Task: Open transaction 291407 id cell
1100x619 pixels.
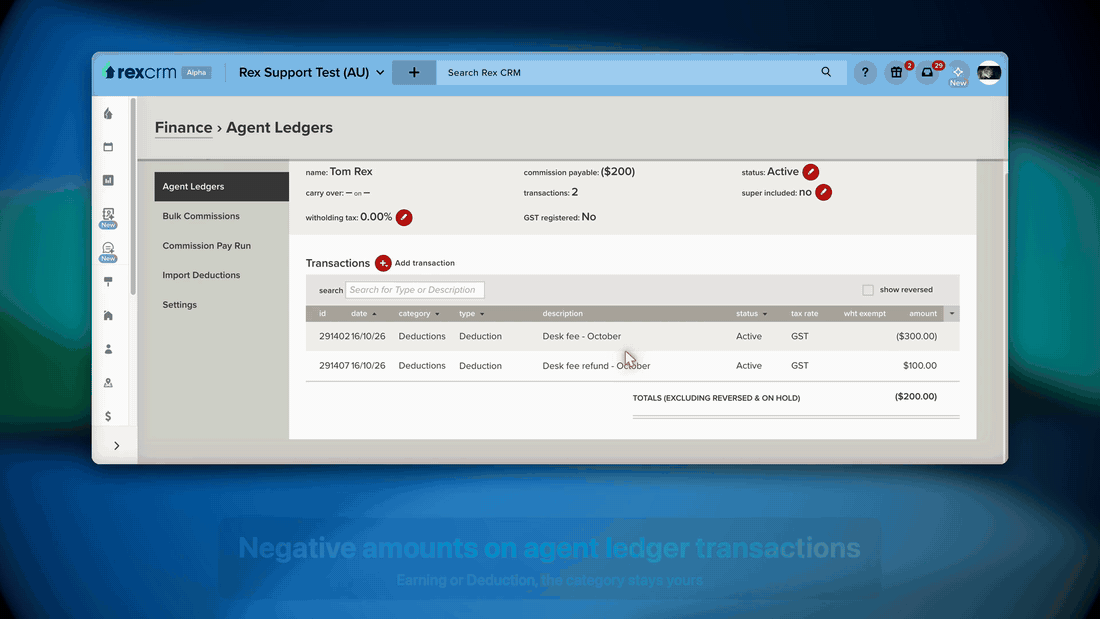Action: pyautogui.click(x=334, y=366)
